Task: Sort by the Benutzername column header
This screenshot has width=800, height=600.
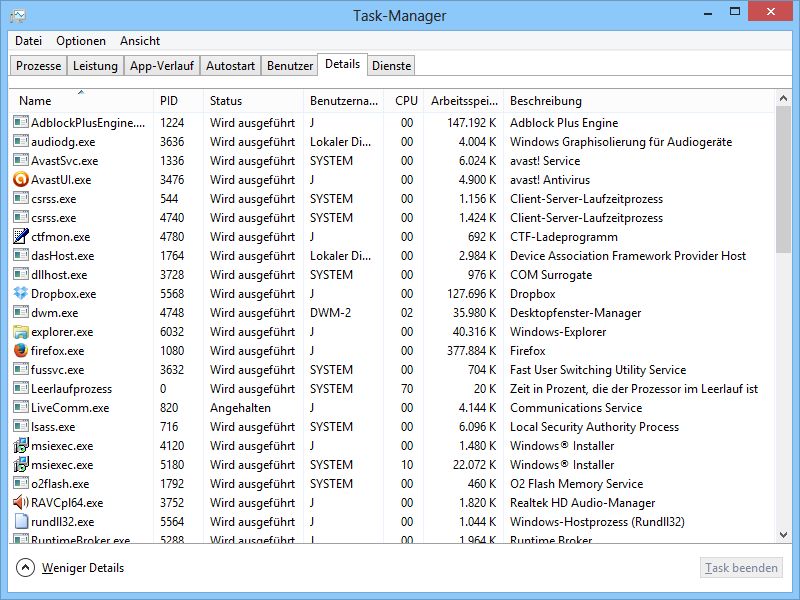Action: pyautogui.click(x=343, y=101)
